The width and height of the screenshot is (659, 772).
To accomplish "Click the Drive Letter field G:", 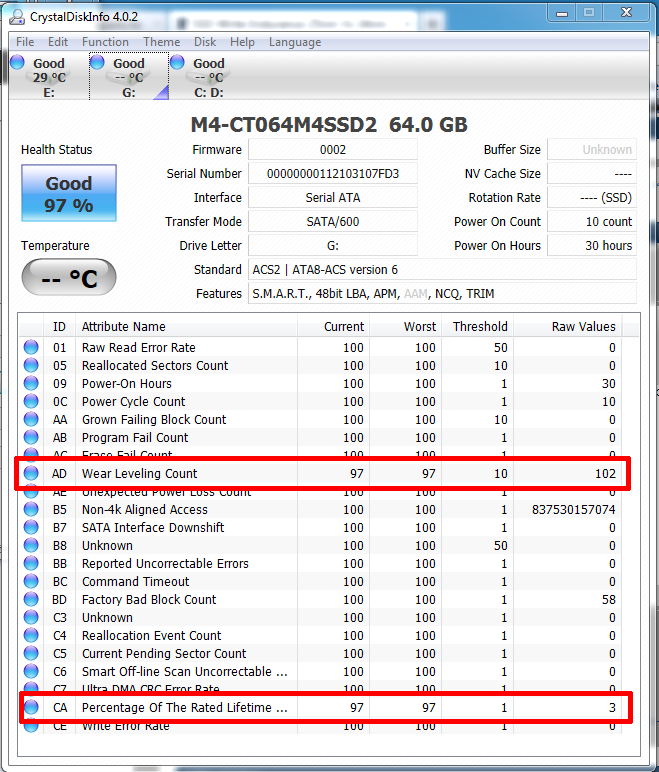I will [333, 245].
